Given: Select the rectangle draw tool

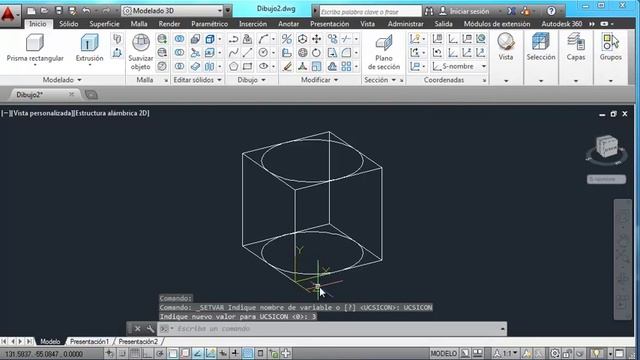Looking at the screenshot, I should pos(247,66).
